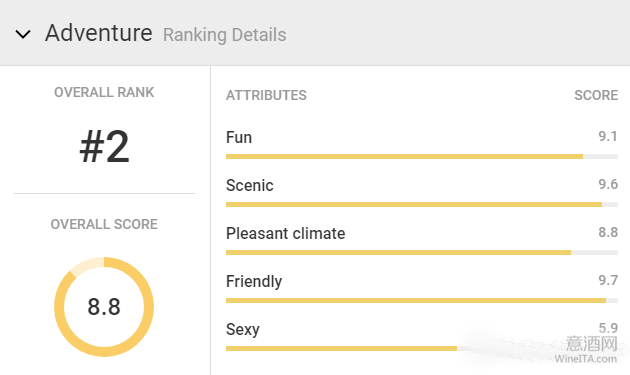Select the Sexy attribute label
630x375 pixels.
coord(243,330)
